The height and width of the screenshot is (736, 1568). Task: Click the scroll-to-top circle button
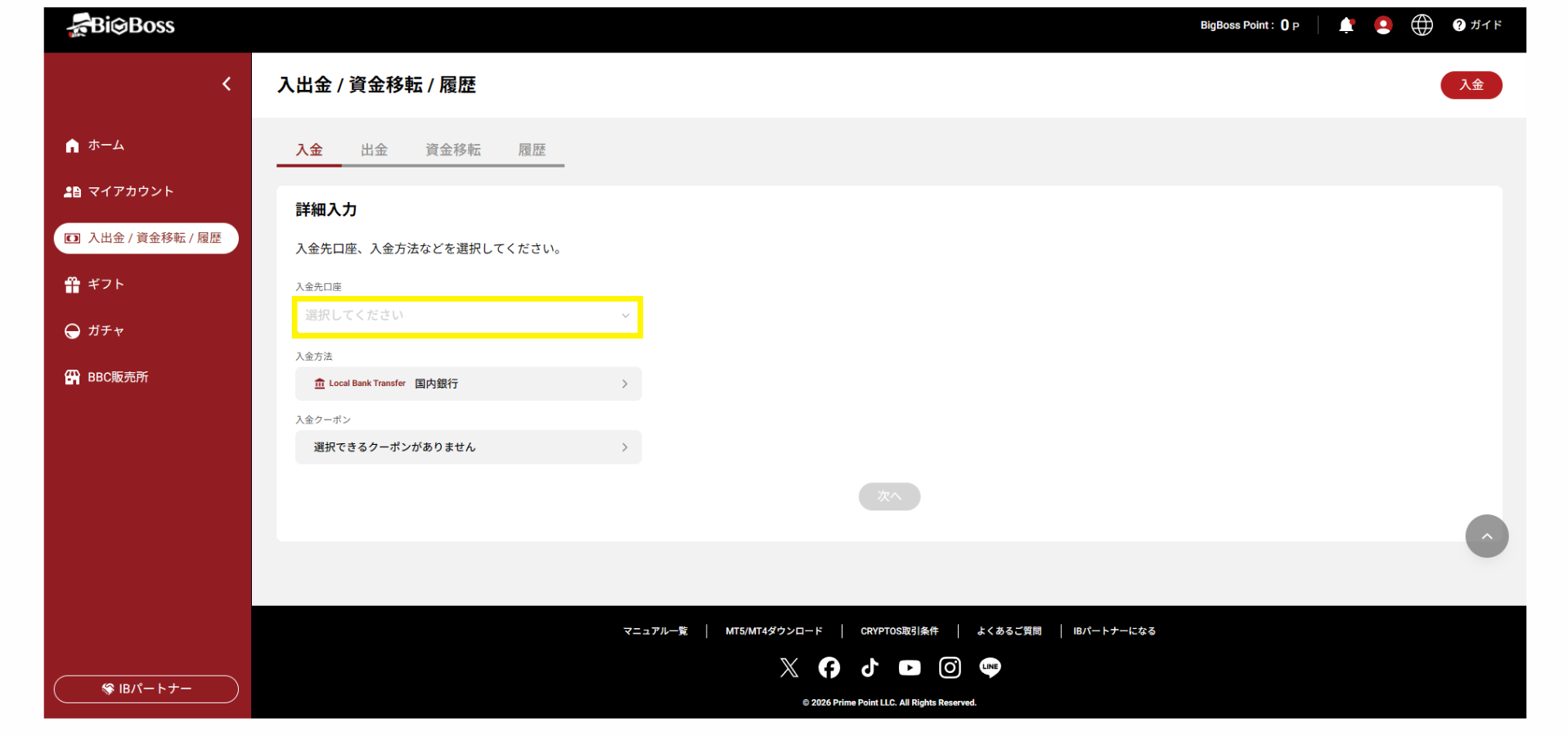1486,536
